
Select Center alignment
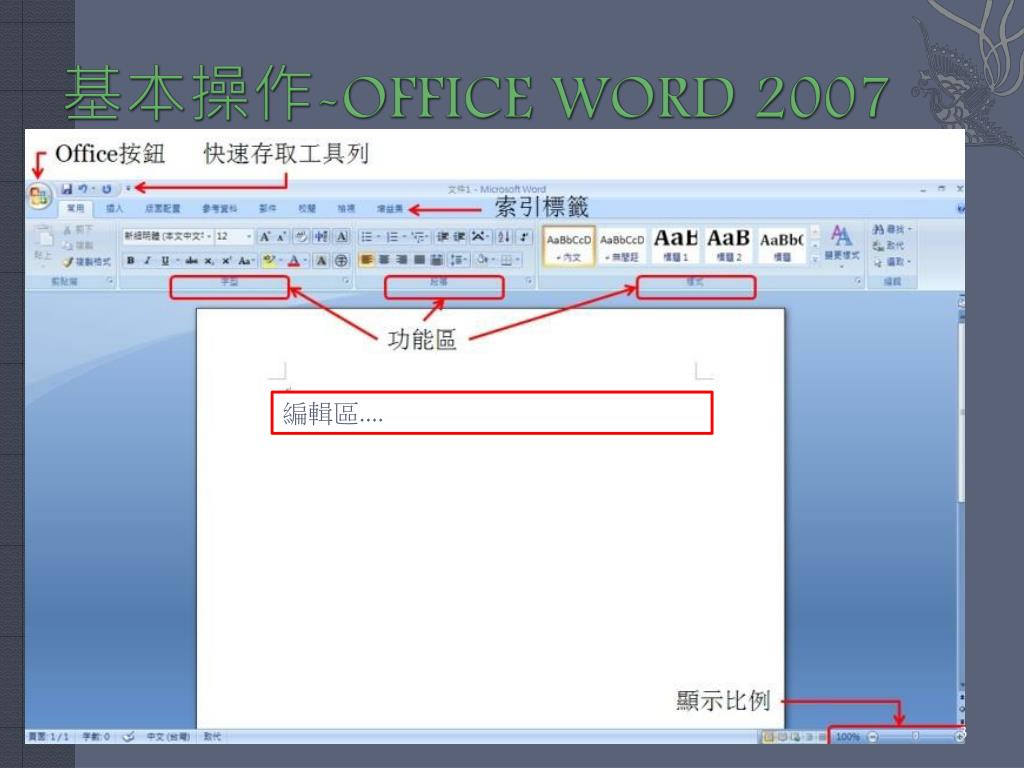tap(385, 260)
